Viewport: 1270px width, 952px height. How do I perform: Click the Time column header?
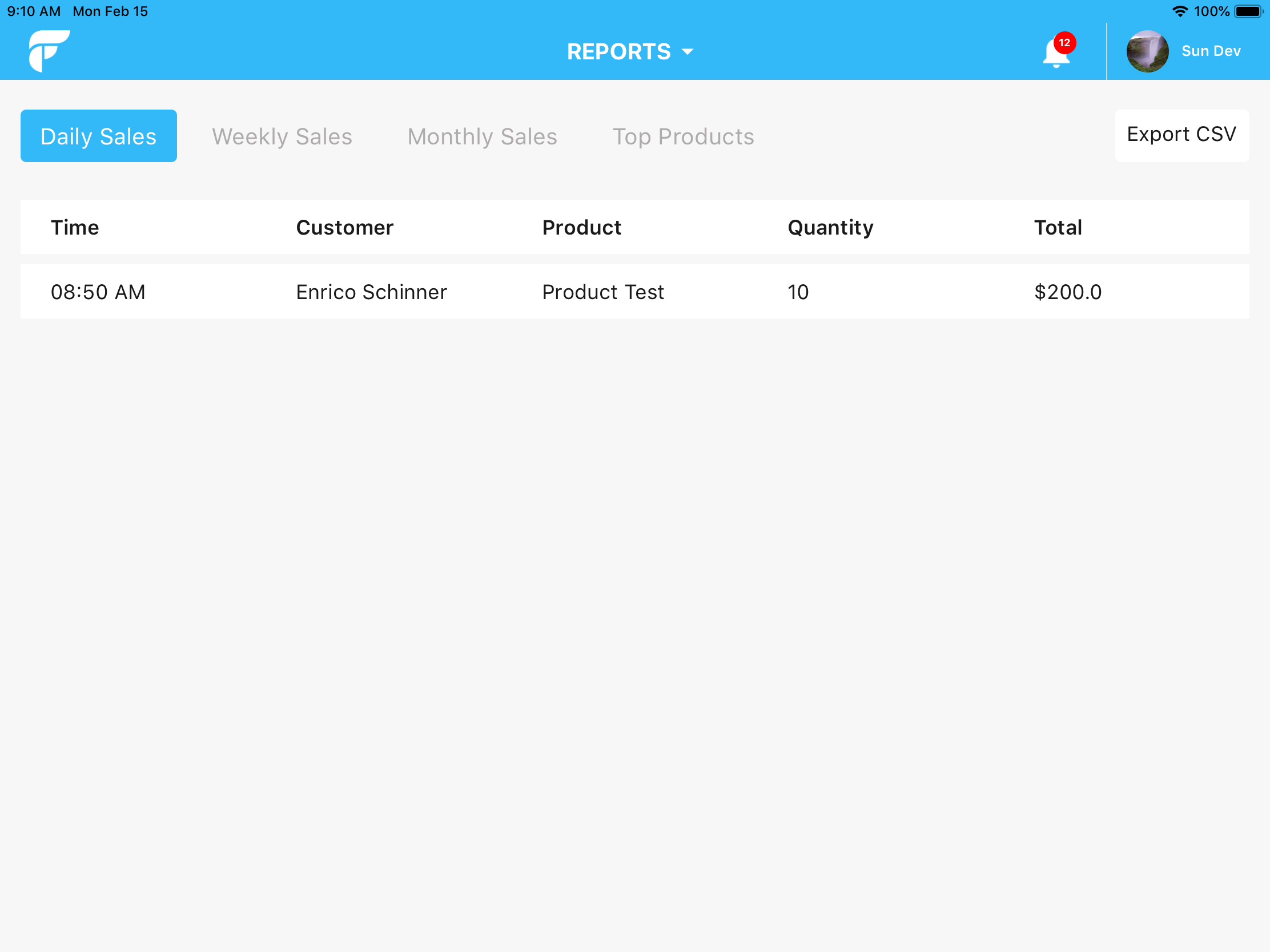click(x=75, y=228)
